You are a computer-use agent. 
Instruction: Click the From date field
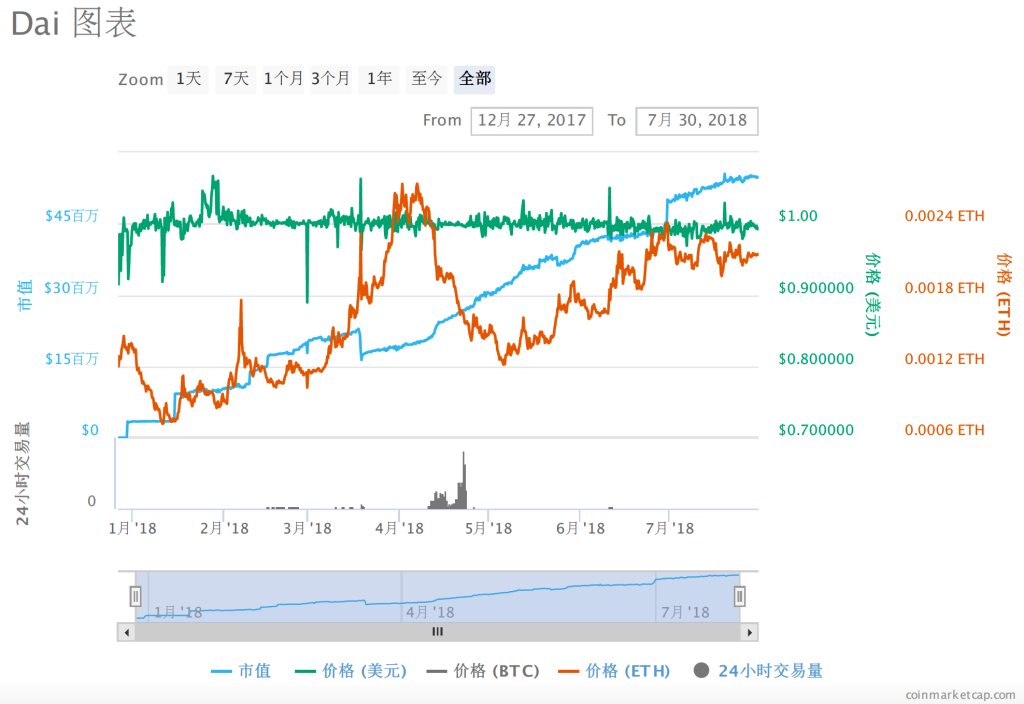click(x=532, y=121)
